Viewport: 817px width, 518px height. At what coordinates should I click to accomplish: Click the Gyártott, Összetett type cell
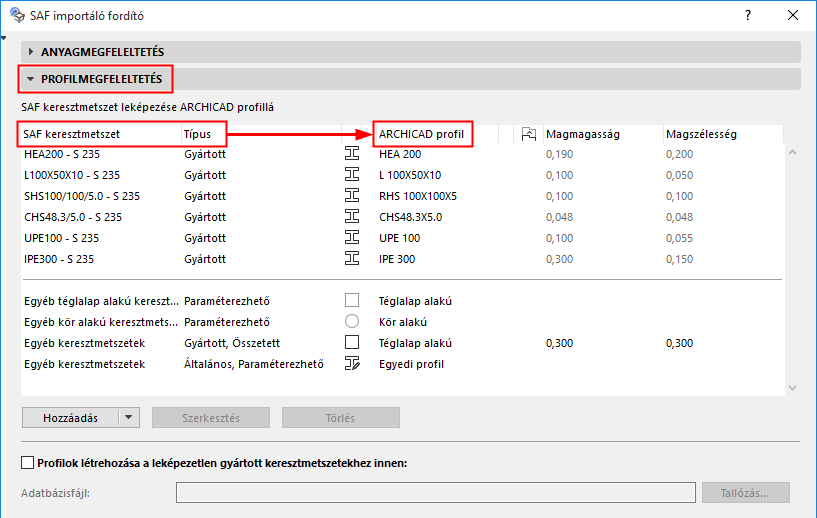pyautogui.click(x=232, y=343)
